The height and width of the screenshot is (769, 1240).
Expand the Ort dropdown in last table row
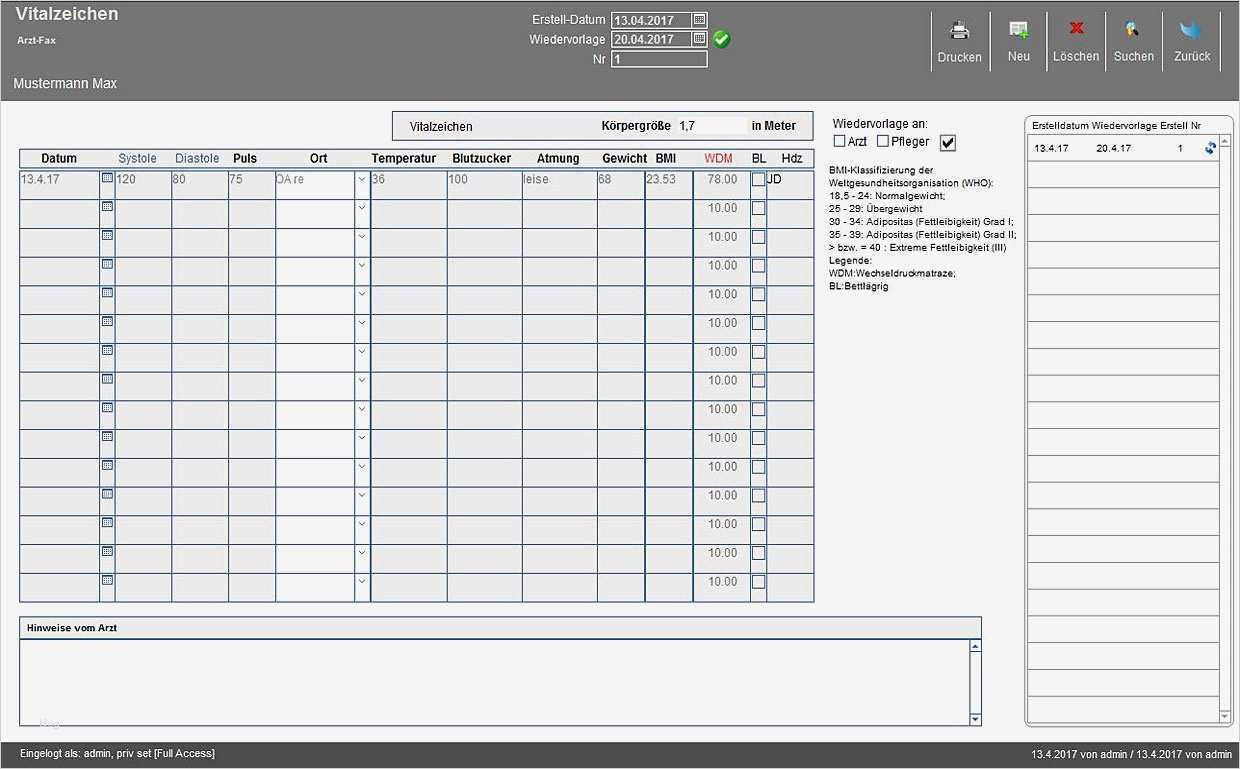362,581
